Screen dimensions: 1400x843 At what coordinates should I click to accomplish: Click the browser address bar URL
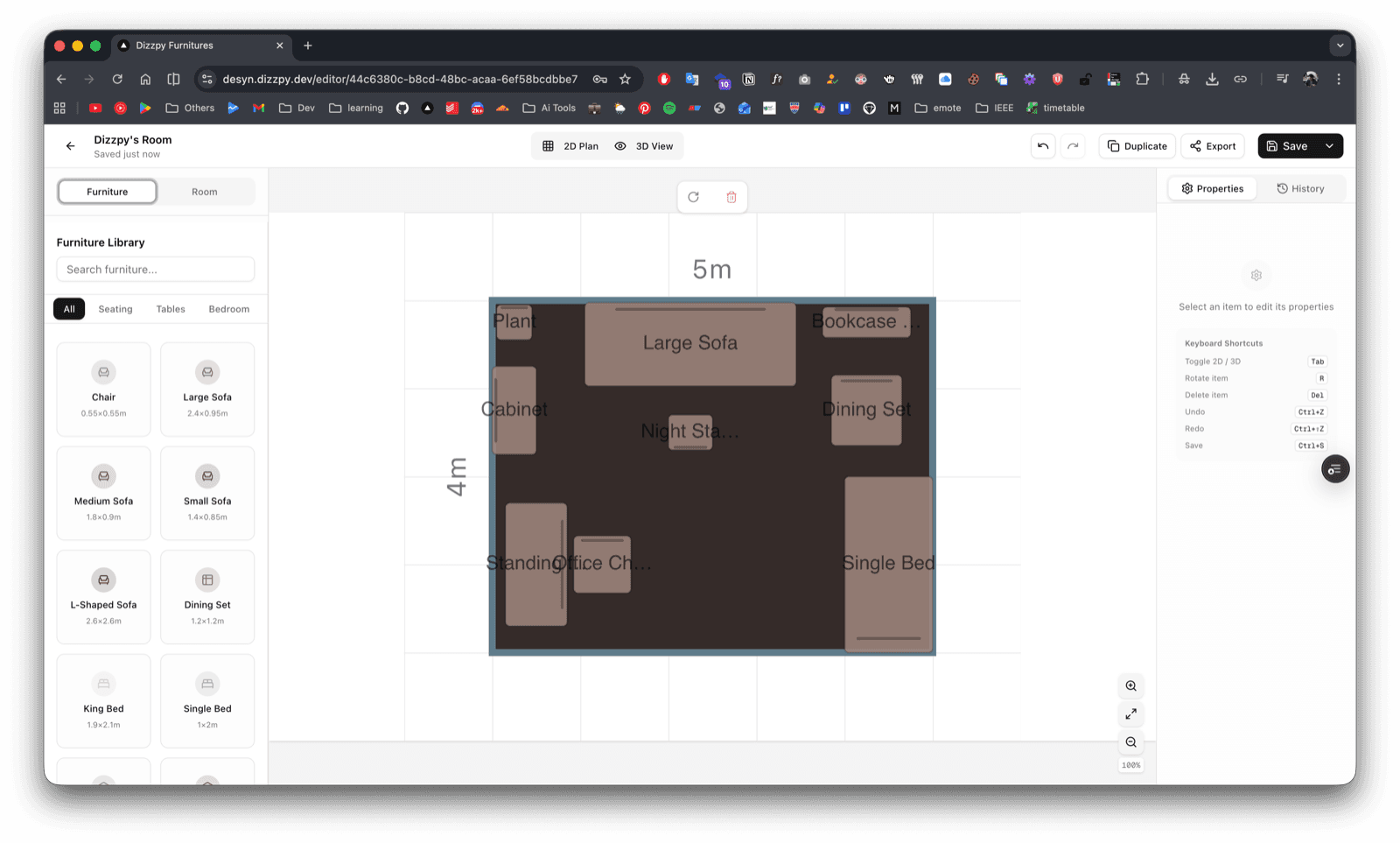(400, 79)
